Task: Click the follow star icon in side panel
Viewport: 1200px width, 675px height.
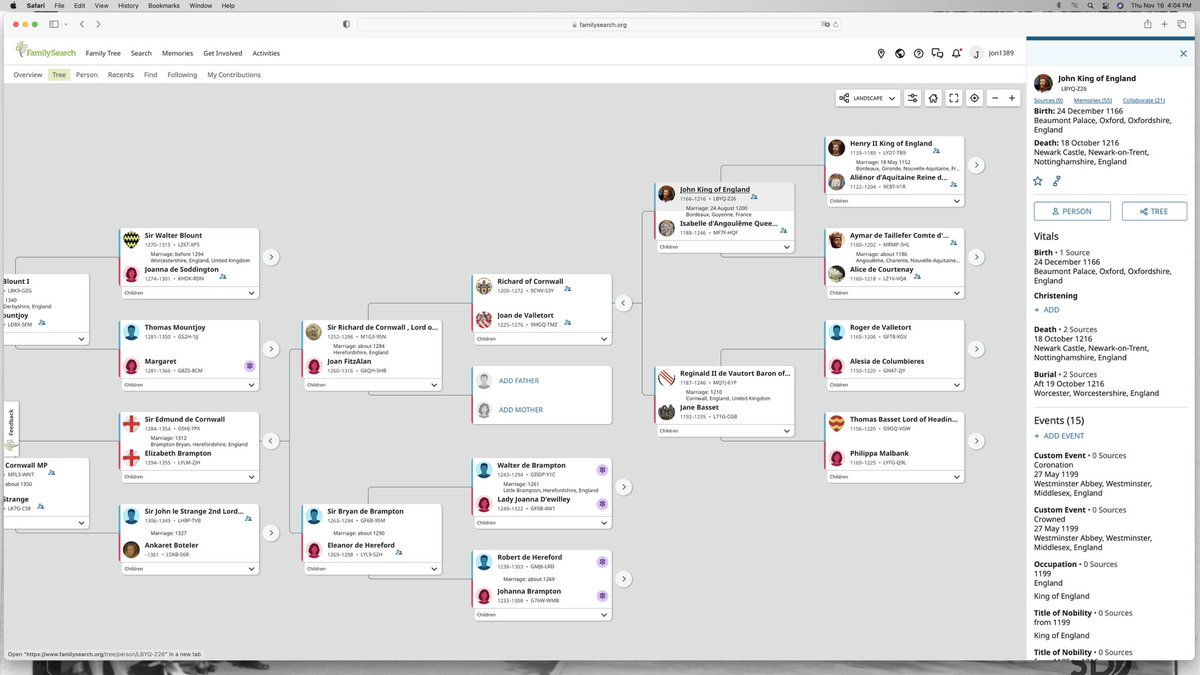Action: 1038,181
